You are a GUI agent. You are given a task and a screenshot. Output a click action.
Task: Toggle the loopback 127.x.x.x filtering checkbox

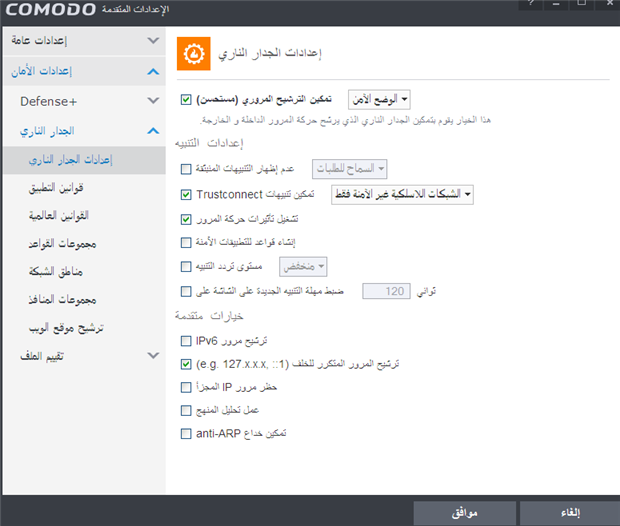point(187,365)
